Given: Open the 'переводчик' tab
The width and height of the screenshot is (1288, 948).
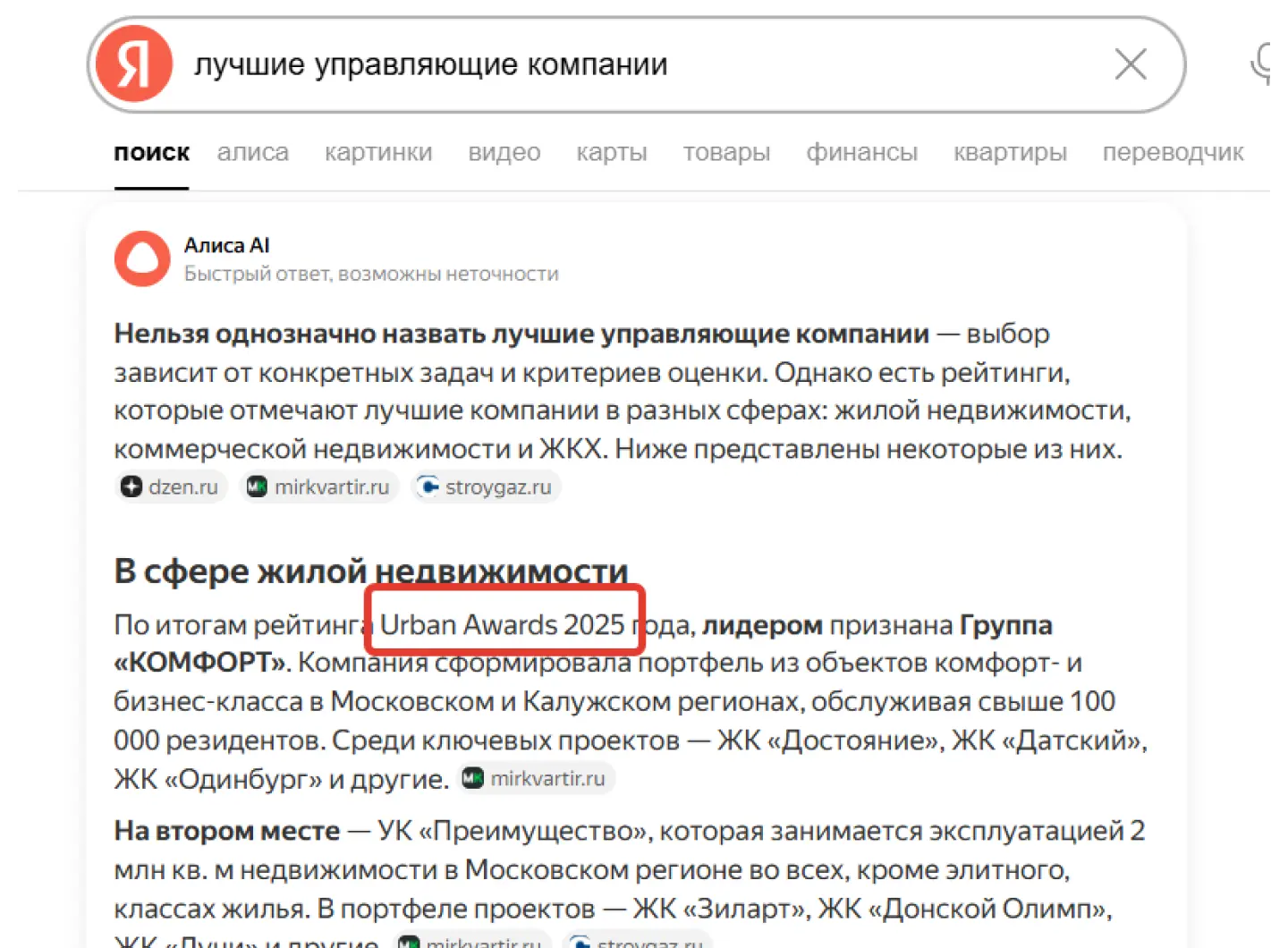Looking at the screenshot, I should click(1173, 153).
